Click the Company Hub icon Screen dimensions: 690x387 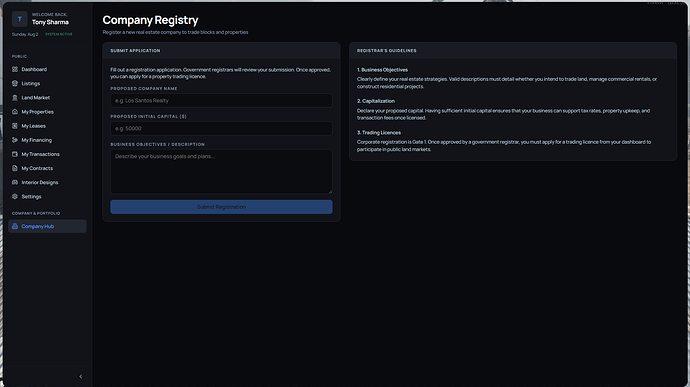15,226
